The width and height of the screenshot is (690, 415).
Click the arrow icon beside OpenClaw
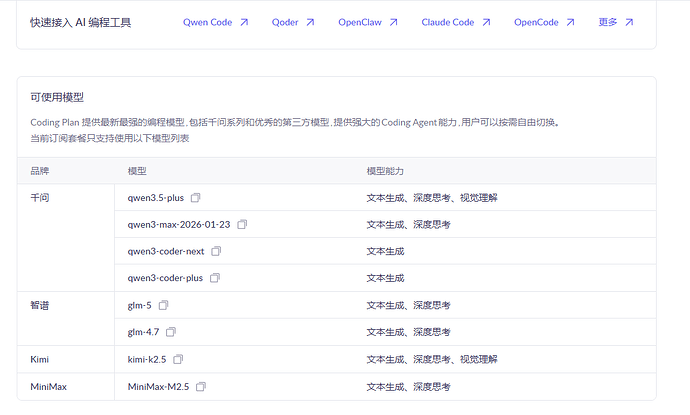[393, 22]
